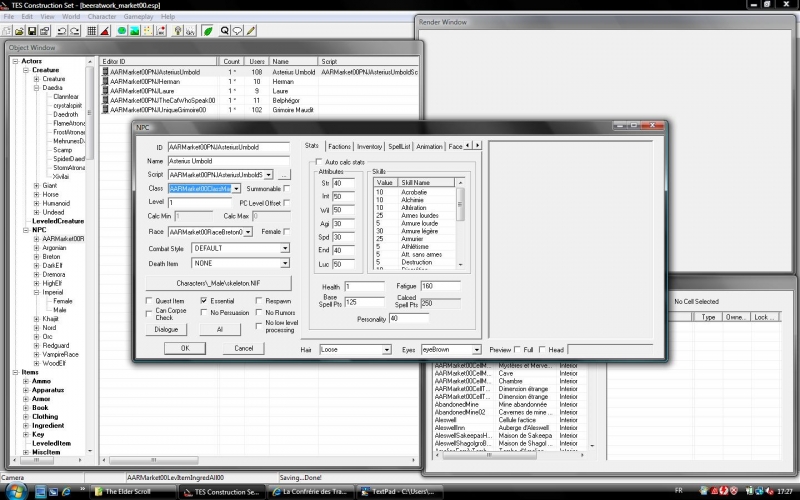Image resolution: width=800 pixels, height=500 pixels.
Task: Open Filtered Dialogue speech bubble icon
Action: (237, 31)
